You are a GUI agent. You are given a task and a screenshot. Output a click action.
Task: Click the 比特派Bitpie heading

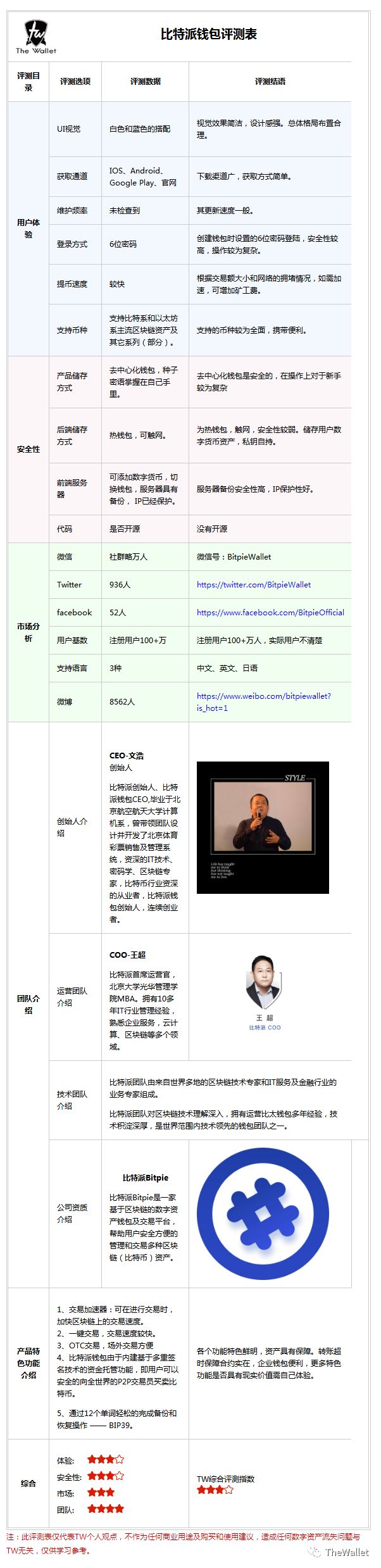(146, 1177)
